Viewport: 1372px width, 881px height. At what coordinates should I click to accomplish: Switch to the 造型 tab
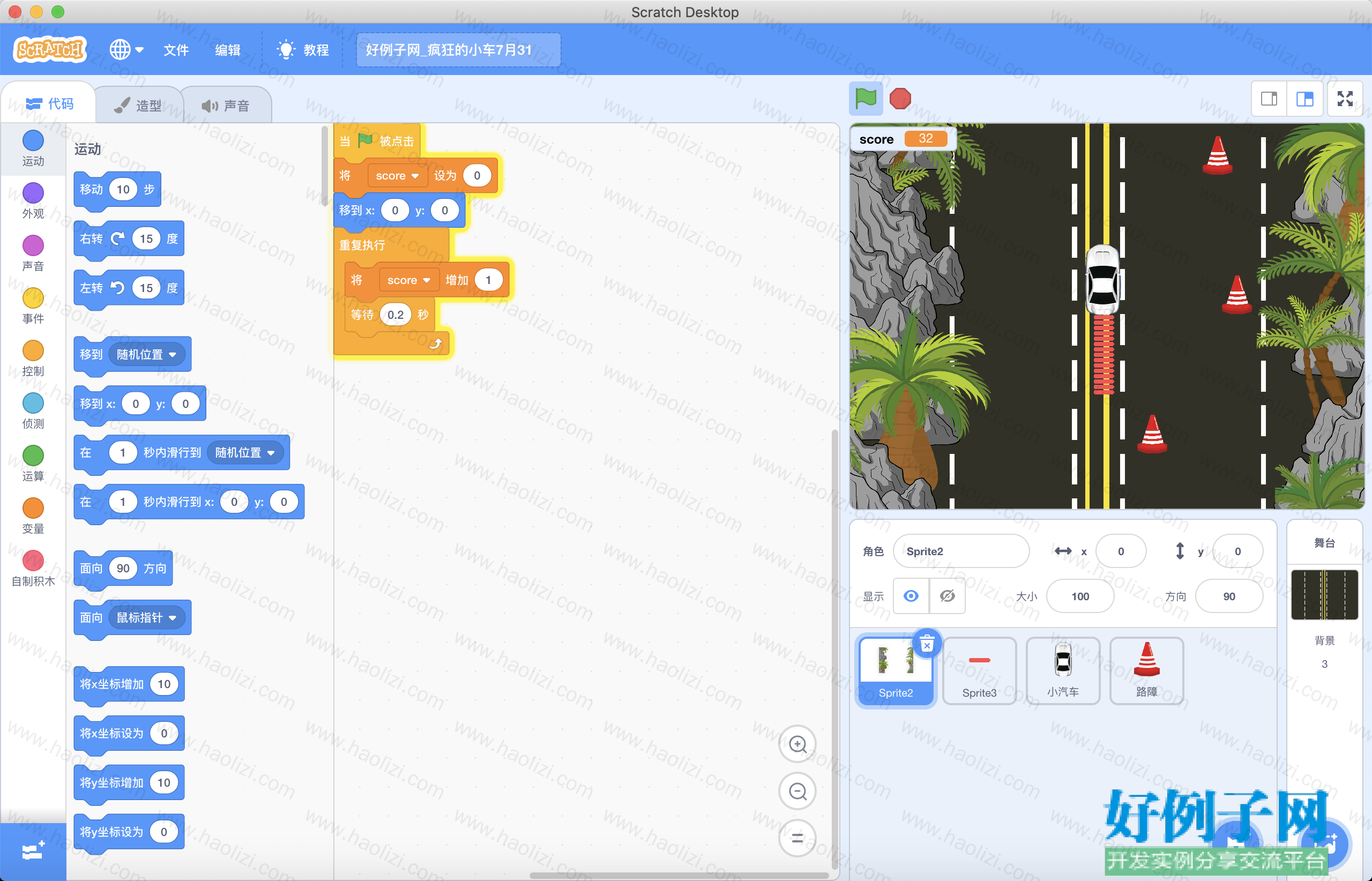(x=138, y=105)
